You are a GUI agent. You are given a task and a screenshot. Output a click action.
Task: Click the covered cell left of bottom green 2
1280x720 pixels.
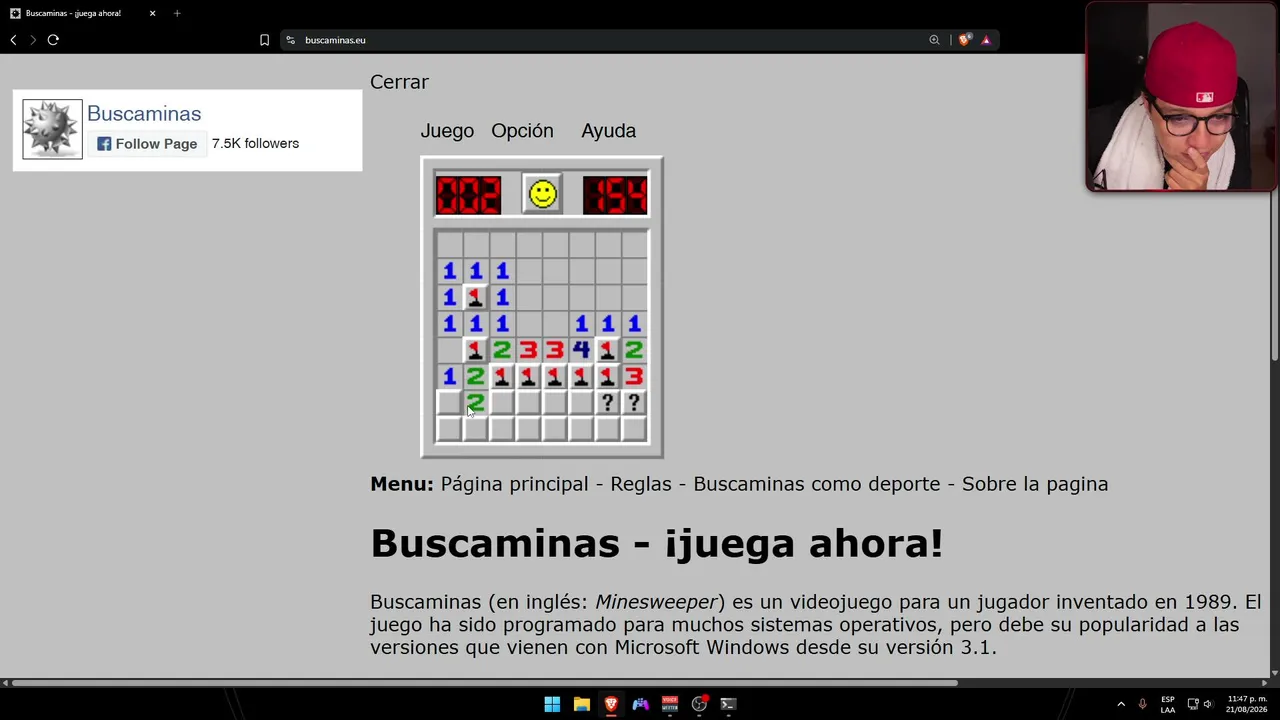[x=449, y=402]
